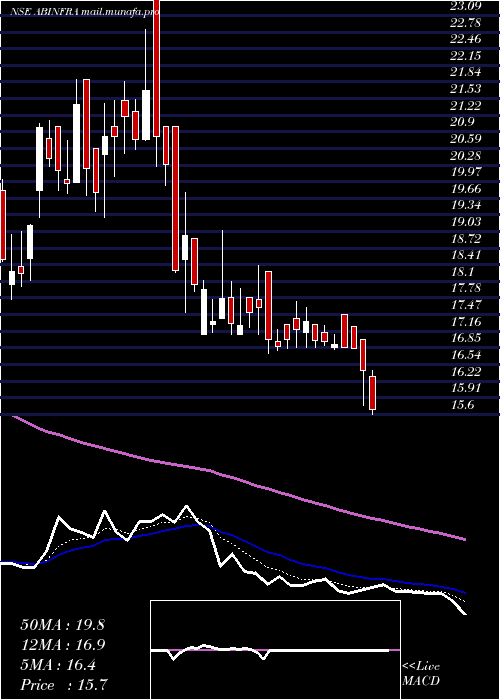
Task: Click the <<Live MACD label
Action: pyautogui.click(x=421, y=674)
